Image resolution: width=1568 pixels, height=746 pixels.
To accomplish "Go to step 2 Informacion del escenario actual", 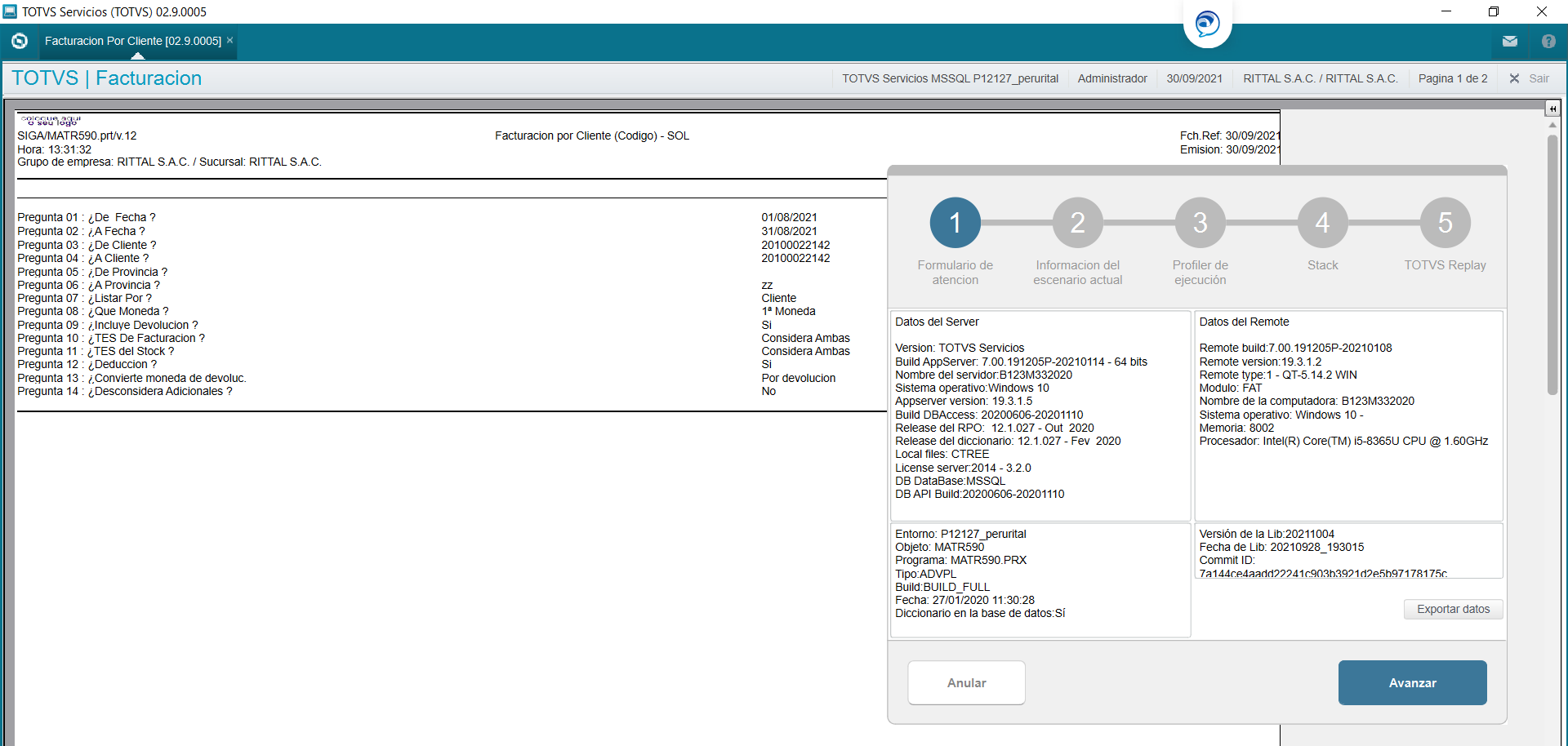I will click(x=1078, y=223).
